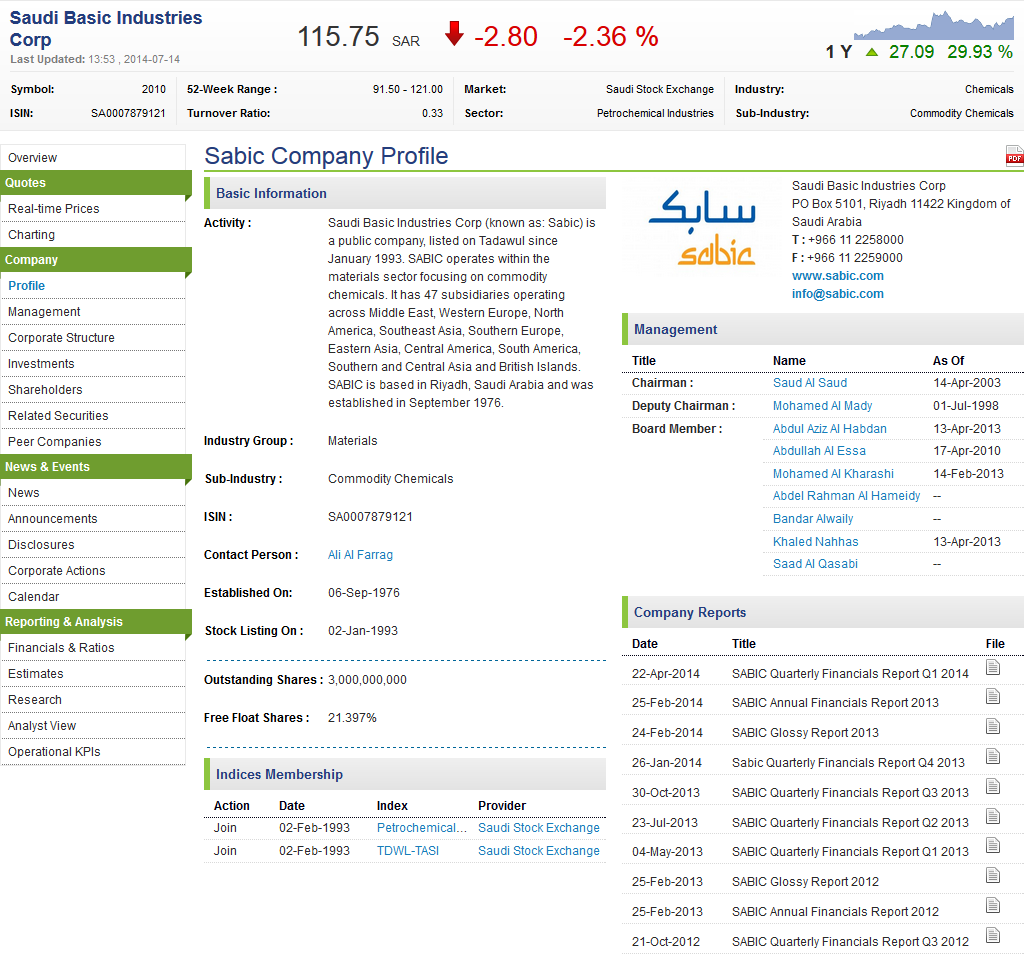Open Announcements page
This screenshot has height=955, width=1025.
pyautogui.click(x=93, y=519)
